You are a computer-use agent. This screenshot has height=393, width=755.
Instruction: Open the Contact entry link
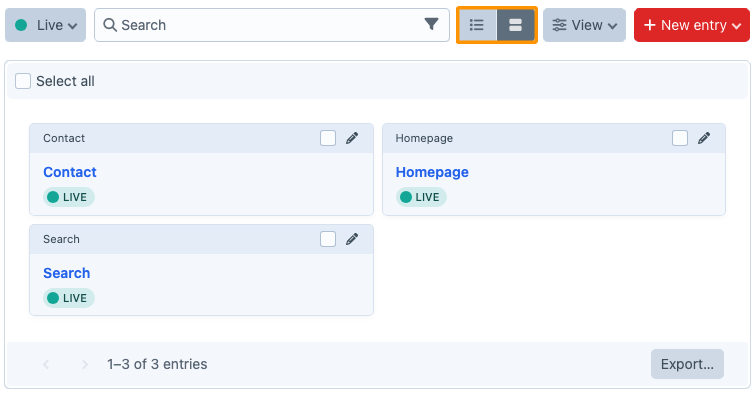point(70,172)
